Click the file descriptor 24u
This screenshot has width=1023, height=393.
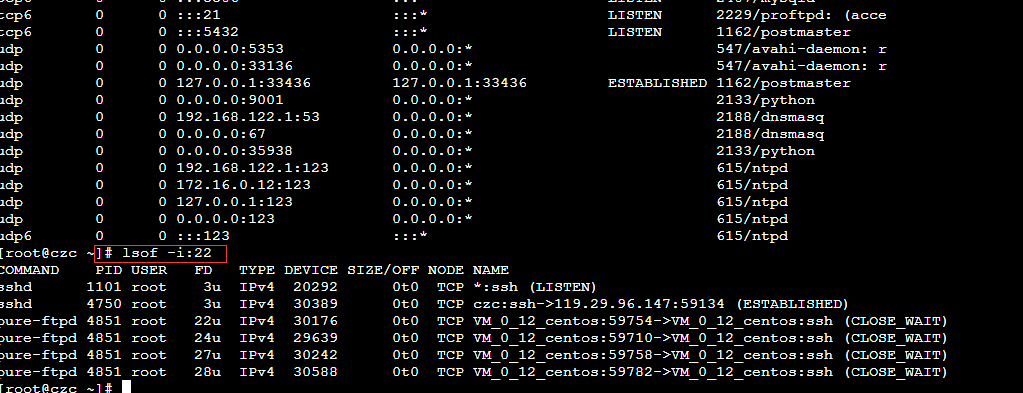coord(207,338)
